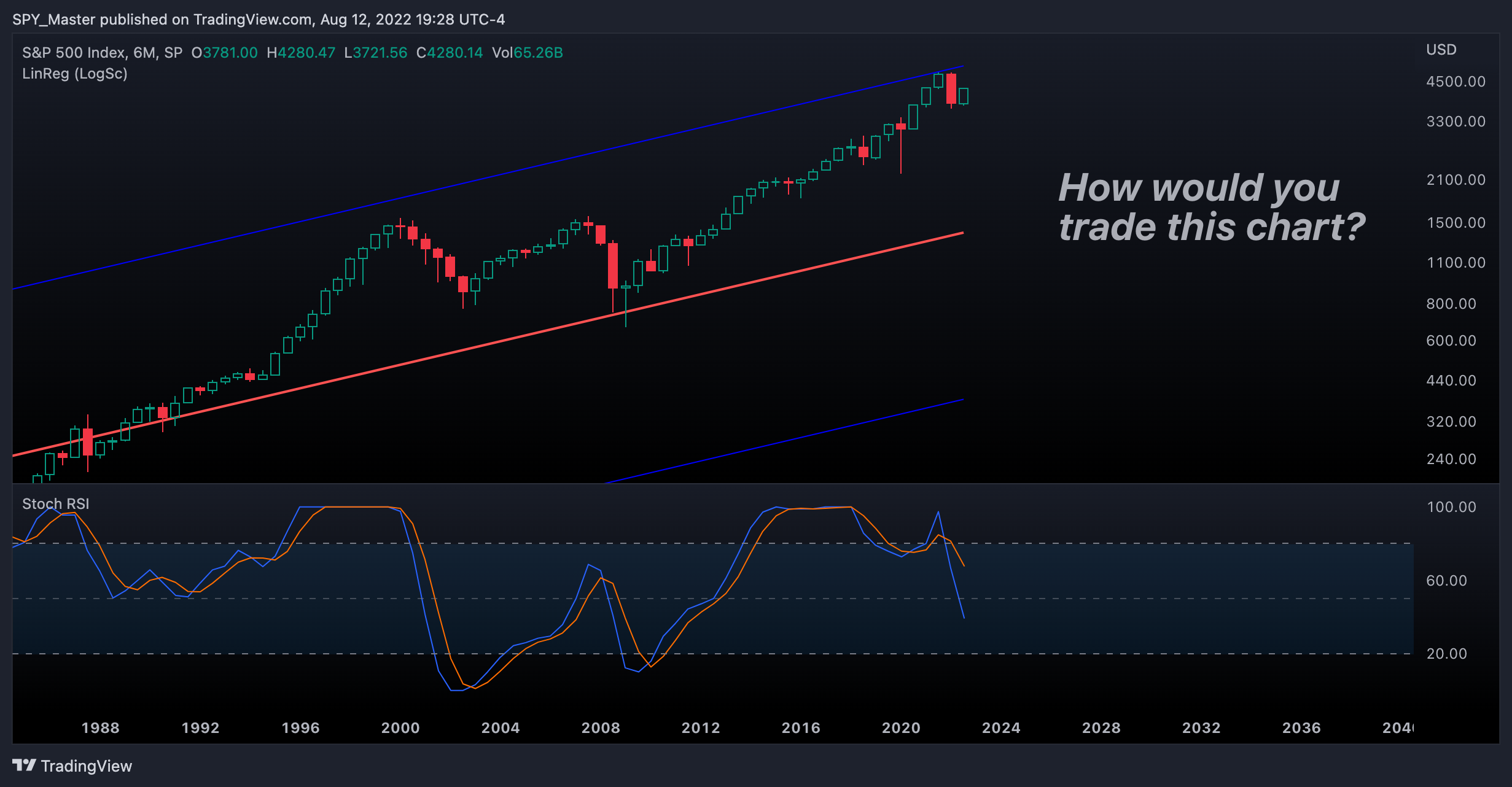
Task: Click the 320.00 price axis label
Action: pos(1451,422)
